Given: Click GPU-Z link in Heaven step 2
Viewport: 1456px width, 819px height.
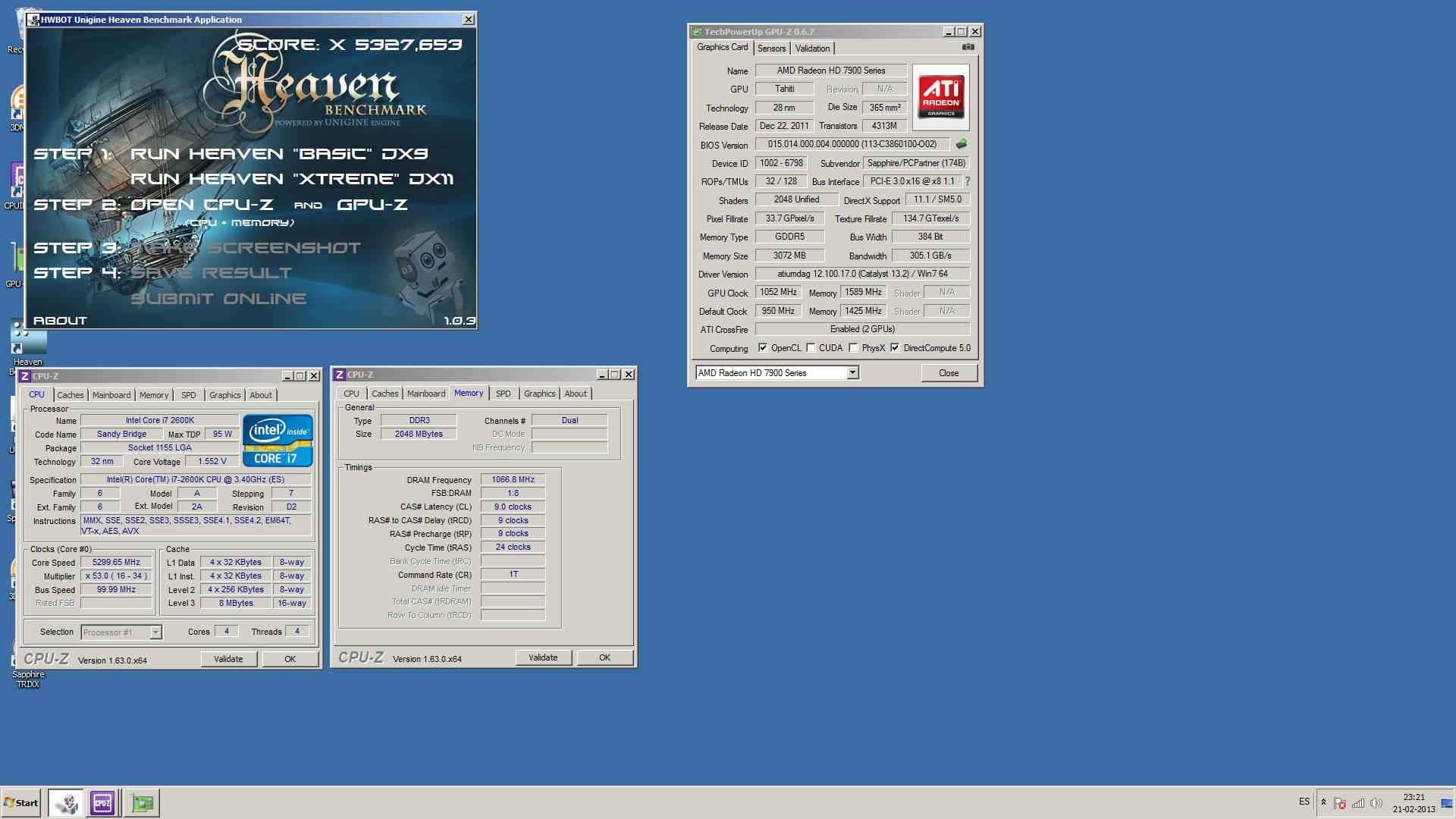Looking at the screenshot, I should point(372,205).
